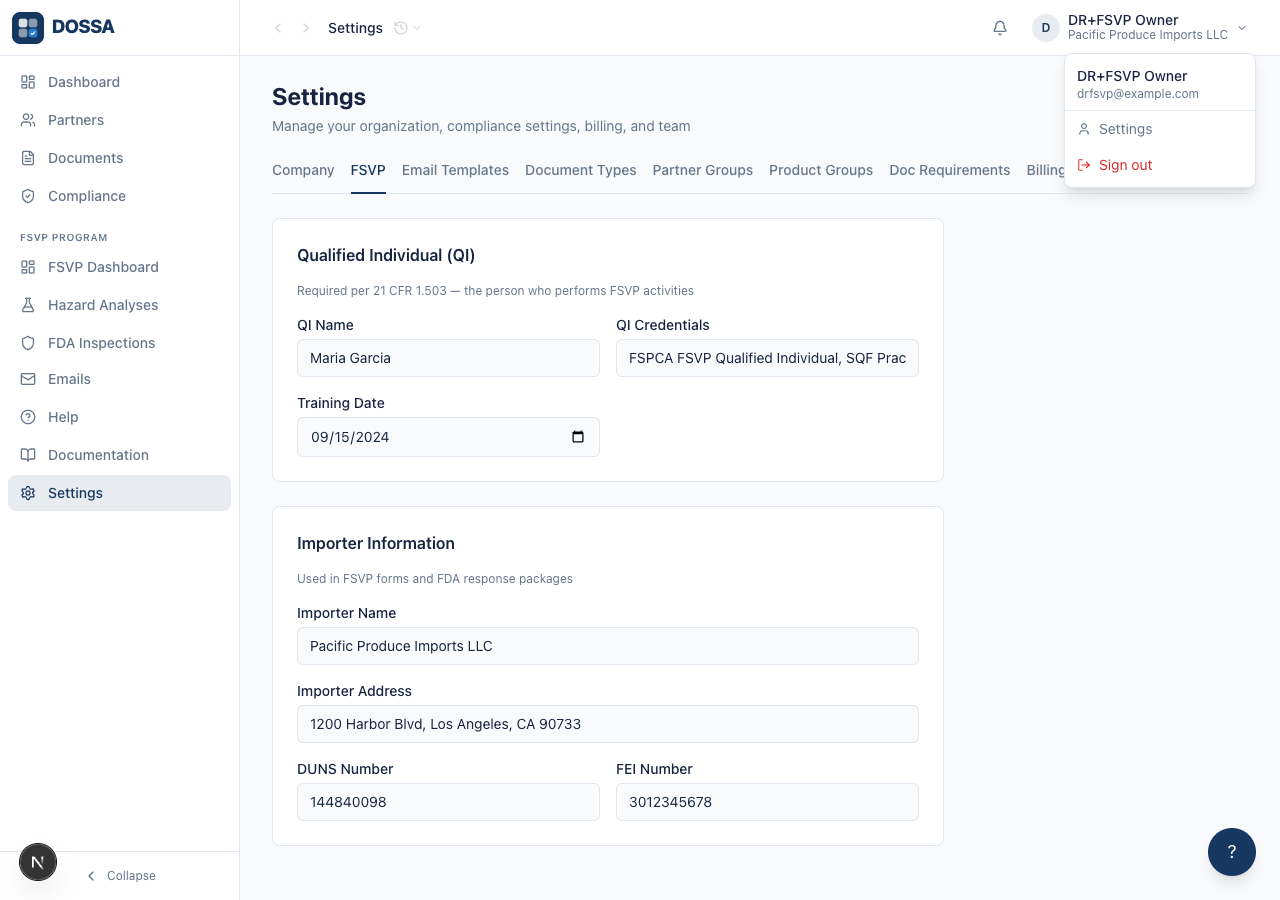Screen dimensions: 1280x900
Task: Open Dashboard from sidebar
Action: (119, 82)
